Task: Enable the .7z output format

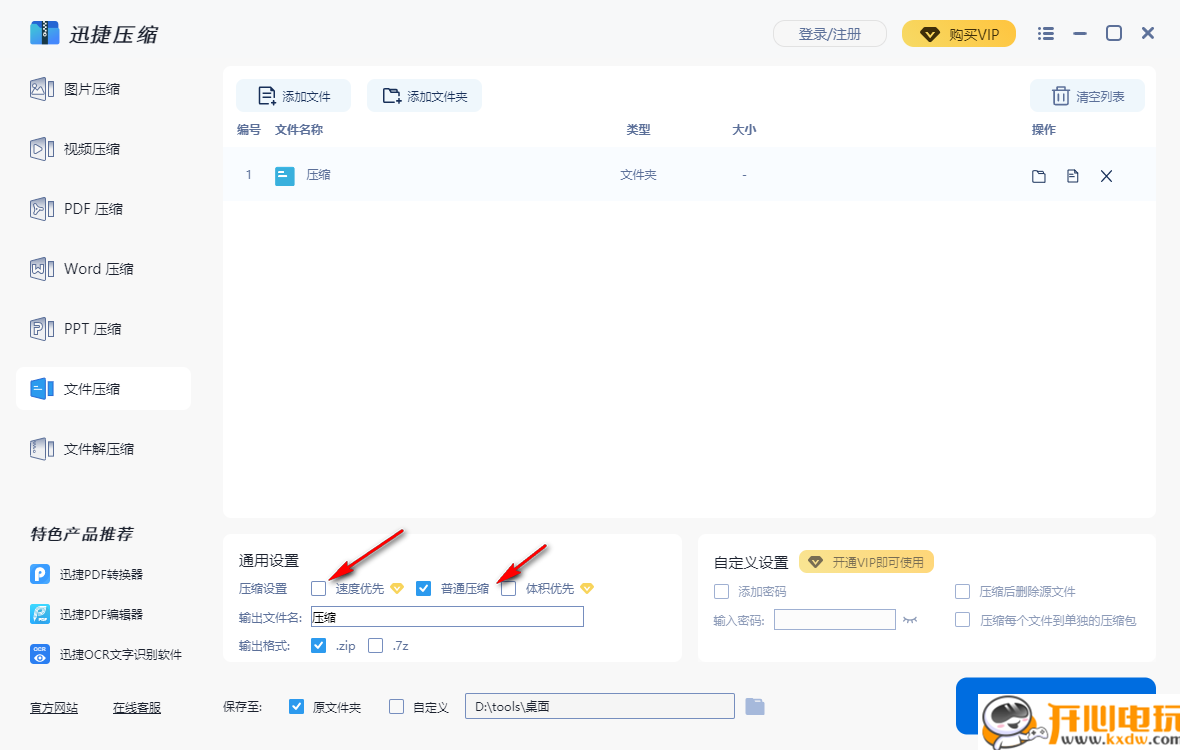Action: 375,645
